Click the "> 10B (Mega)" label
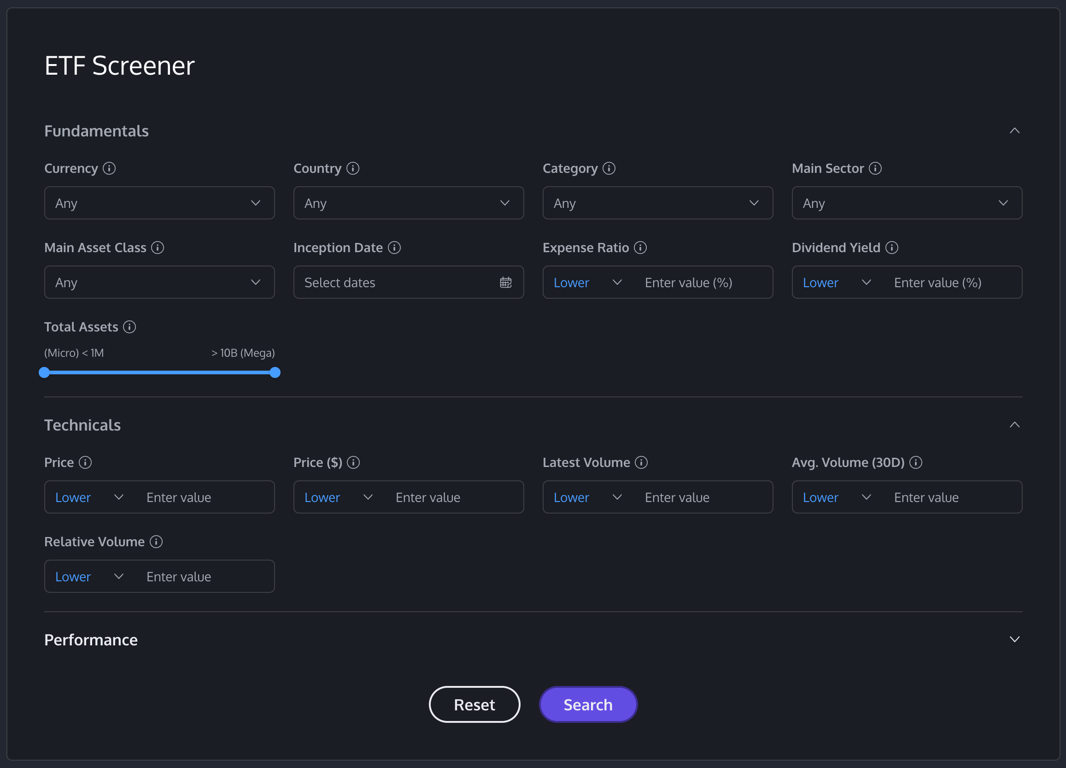The image size is (1066, 768). (x=243, y=353)
